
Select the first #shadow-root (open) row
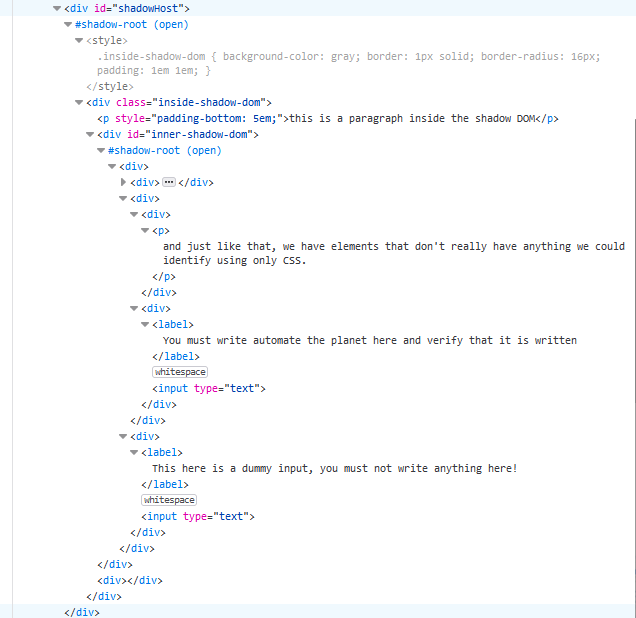132,25
